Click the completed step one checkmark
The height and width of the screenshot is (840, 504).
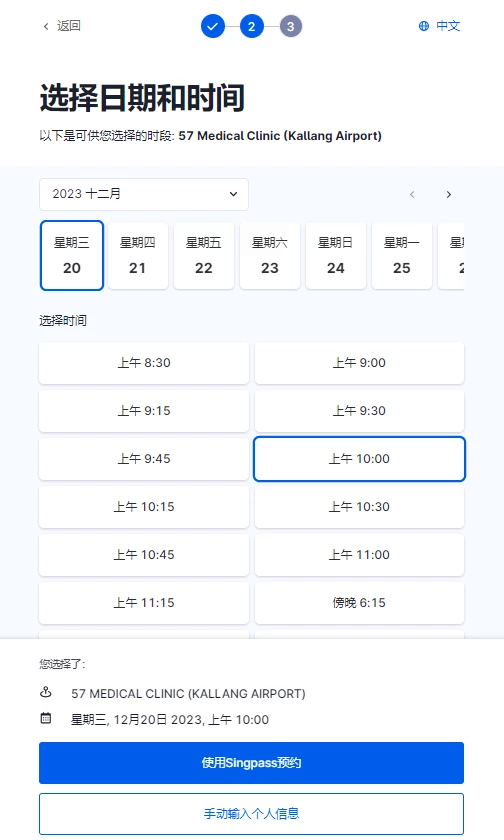(213, 26)
